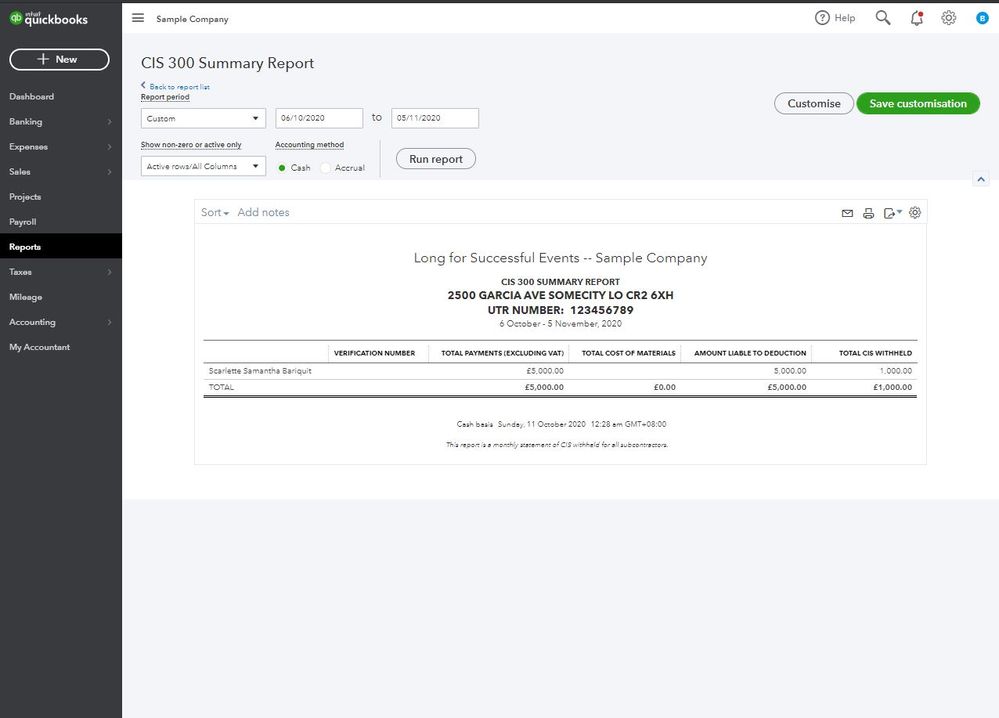The height and width of the screenshot is (718, 999).
Task: Open the Report period Custom dropdown
Action: (203, 118)
